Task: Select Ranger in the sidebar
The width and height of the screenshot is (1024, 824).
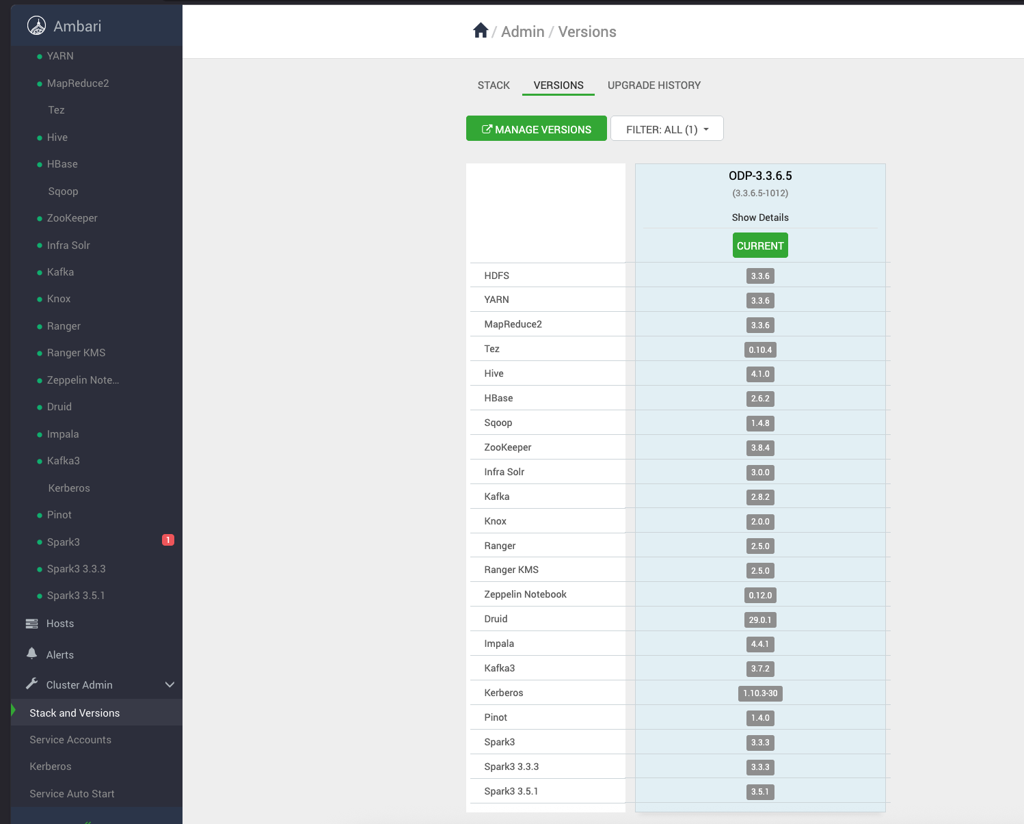Action: [63, 326]
